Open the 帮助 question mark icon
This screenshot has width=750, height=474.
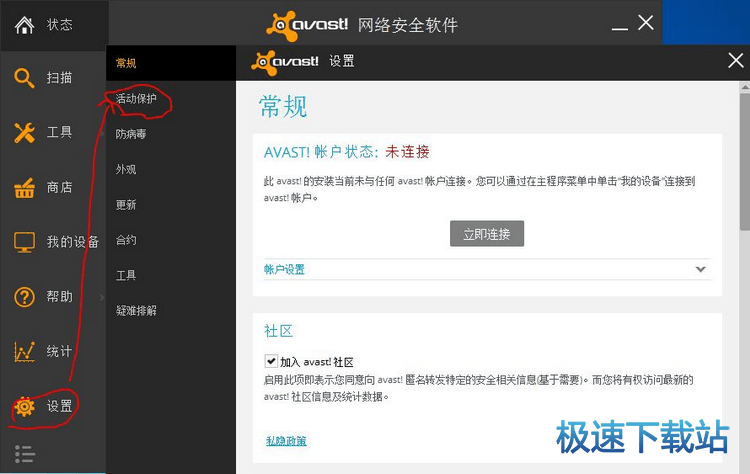point(24,297)
